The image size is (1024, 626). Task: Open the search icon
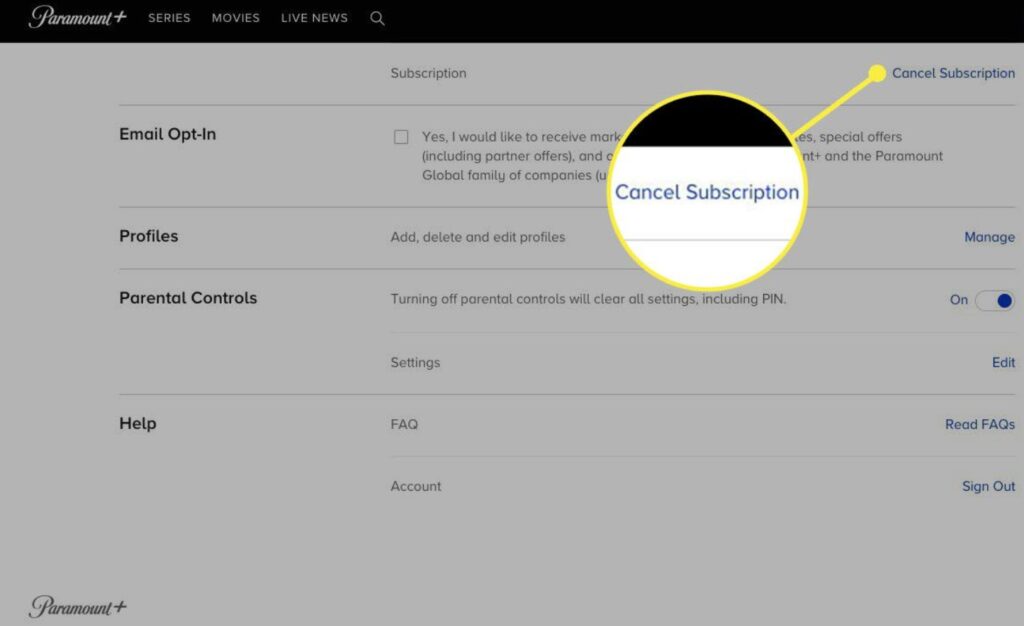[377, 18]
